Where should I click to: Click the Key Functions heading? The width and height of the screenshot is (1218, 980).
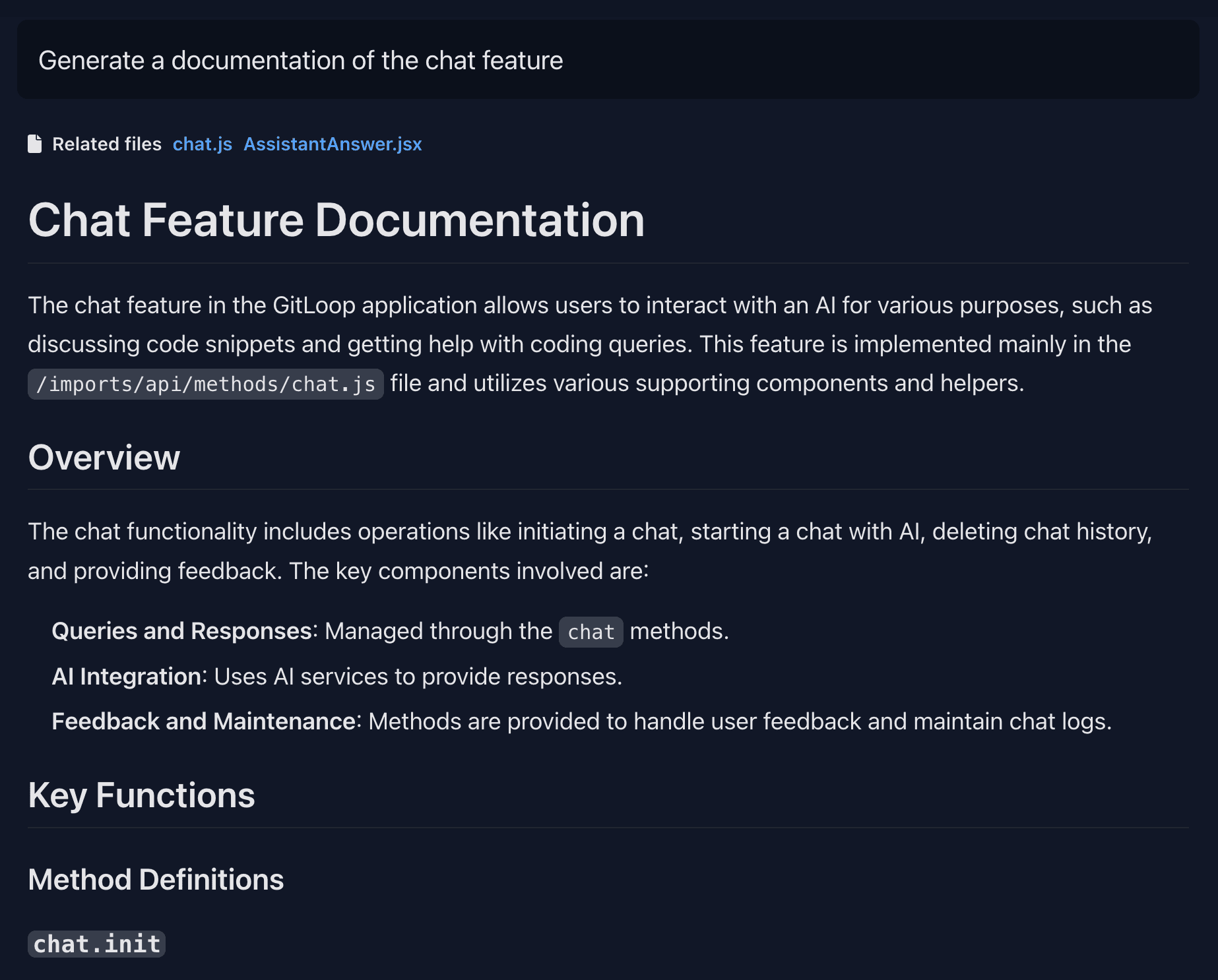click(x=141, y=795)
